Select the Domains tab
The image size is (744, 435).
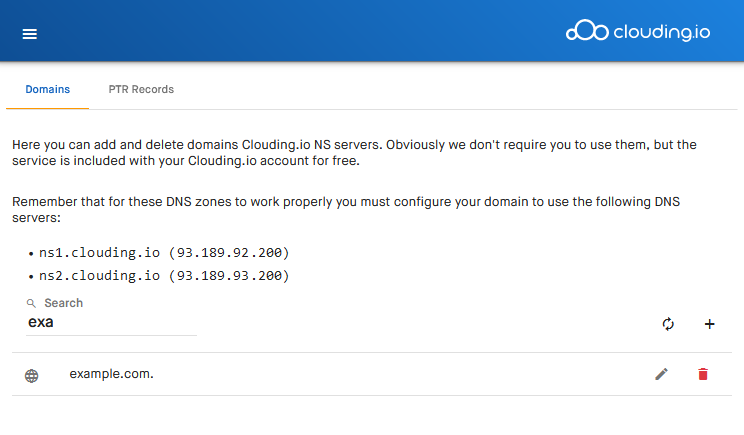click(x=47, y=89)
